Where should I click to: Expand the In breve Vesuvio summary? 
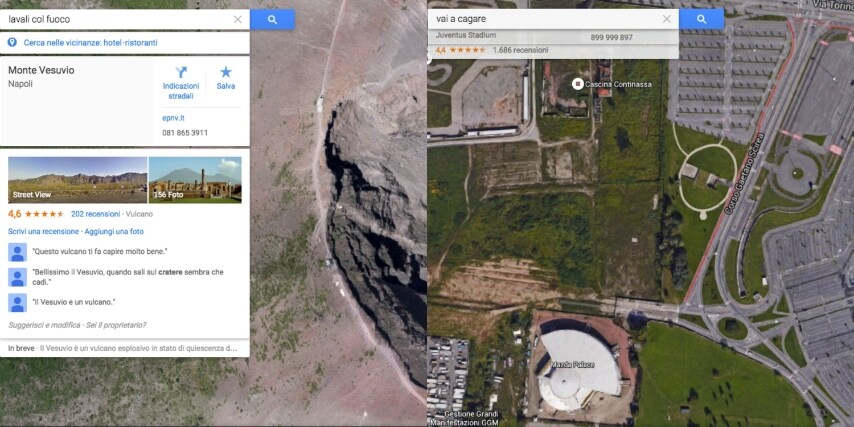coord(125,347)
